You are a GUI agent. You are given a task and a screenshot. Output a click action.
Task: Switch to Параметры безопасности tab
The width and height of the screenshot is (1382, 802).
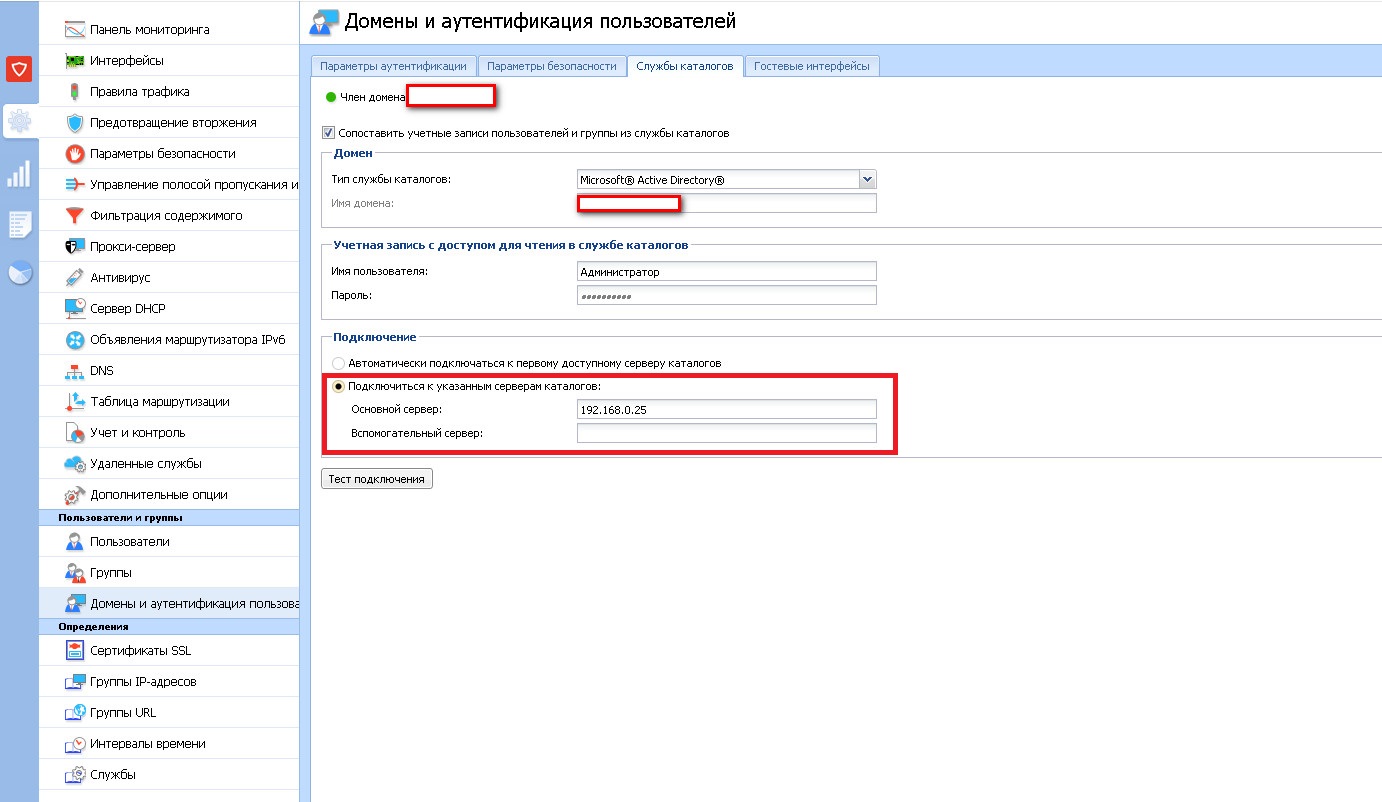552,66
